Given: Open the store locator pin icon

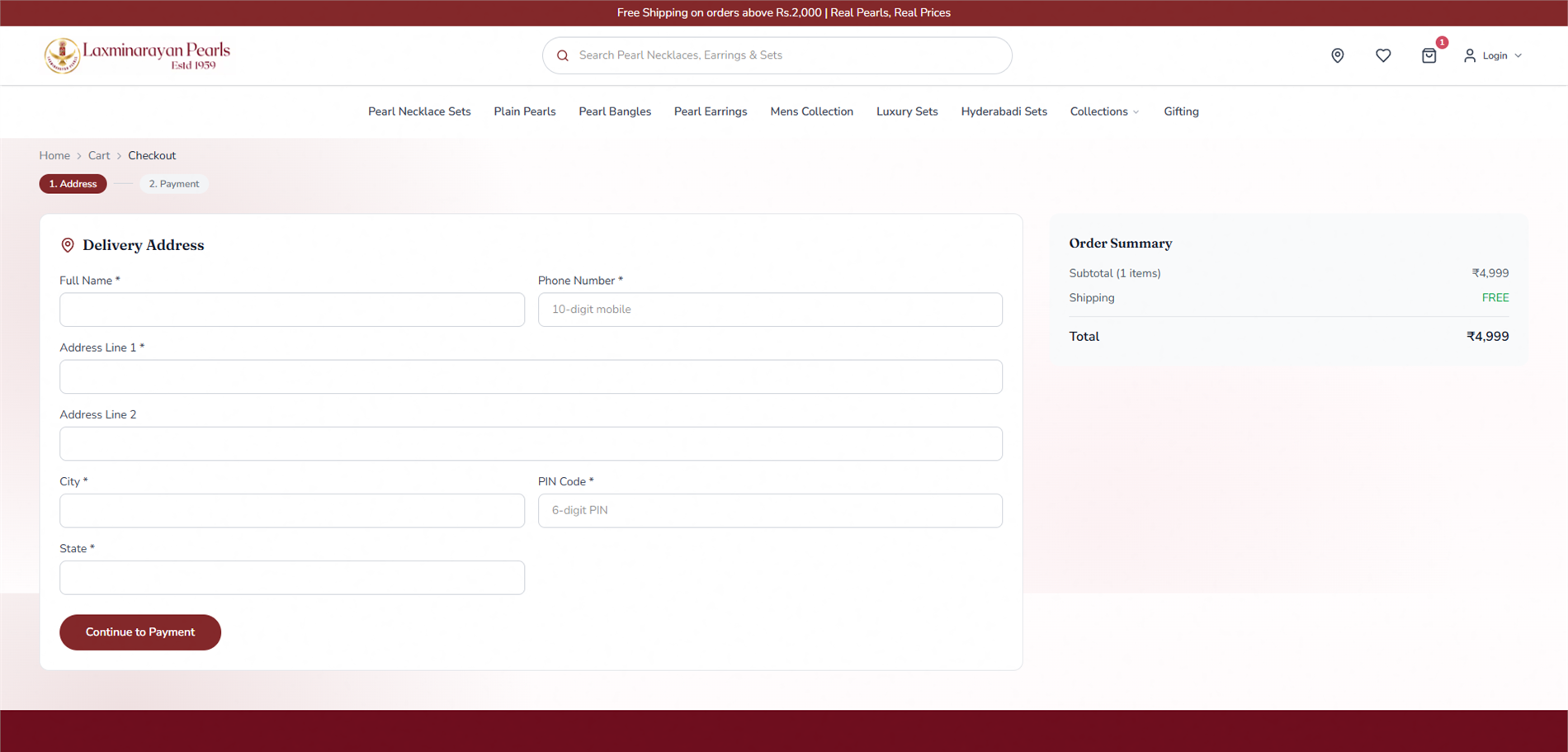Looking at the screenshot, I should tap(1338, 55).
